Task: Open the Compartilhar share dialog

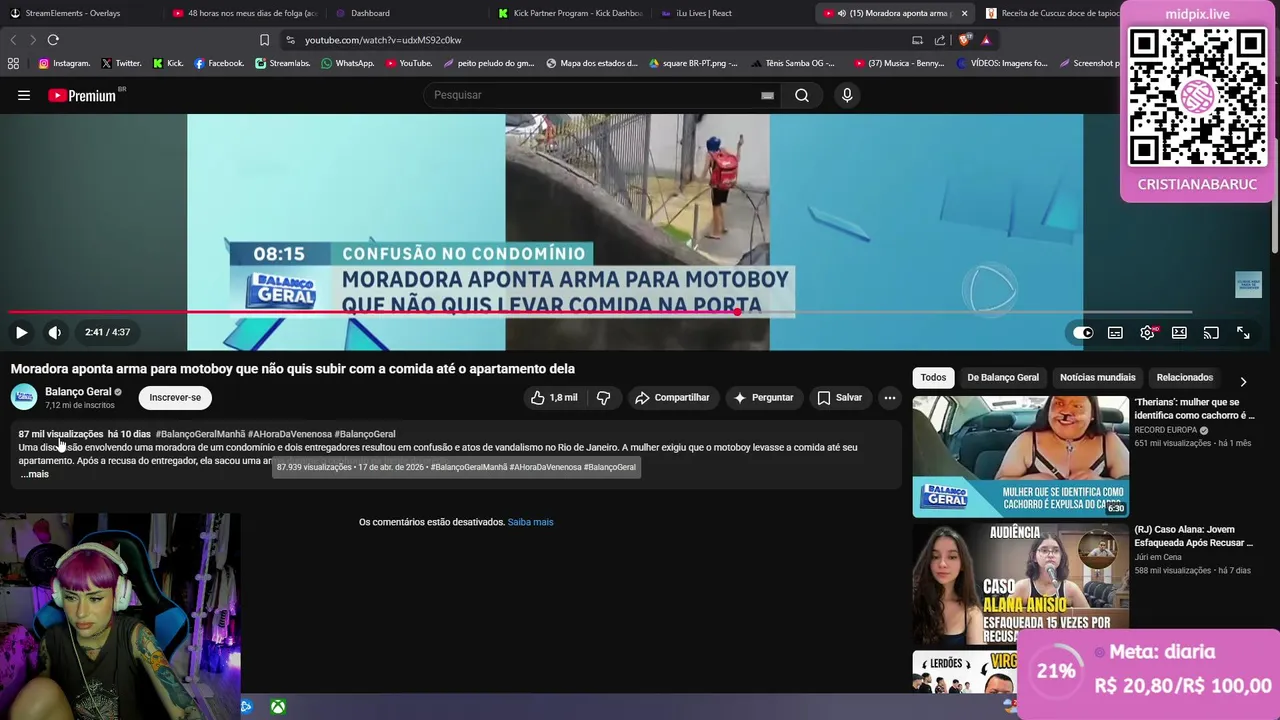Action: pos(672,398)
